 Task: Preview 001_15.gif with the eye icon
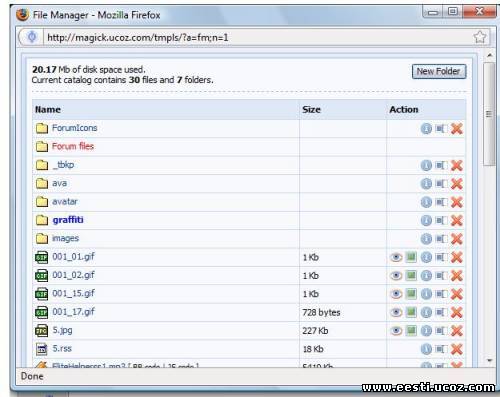[396, 294]
